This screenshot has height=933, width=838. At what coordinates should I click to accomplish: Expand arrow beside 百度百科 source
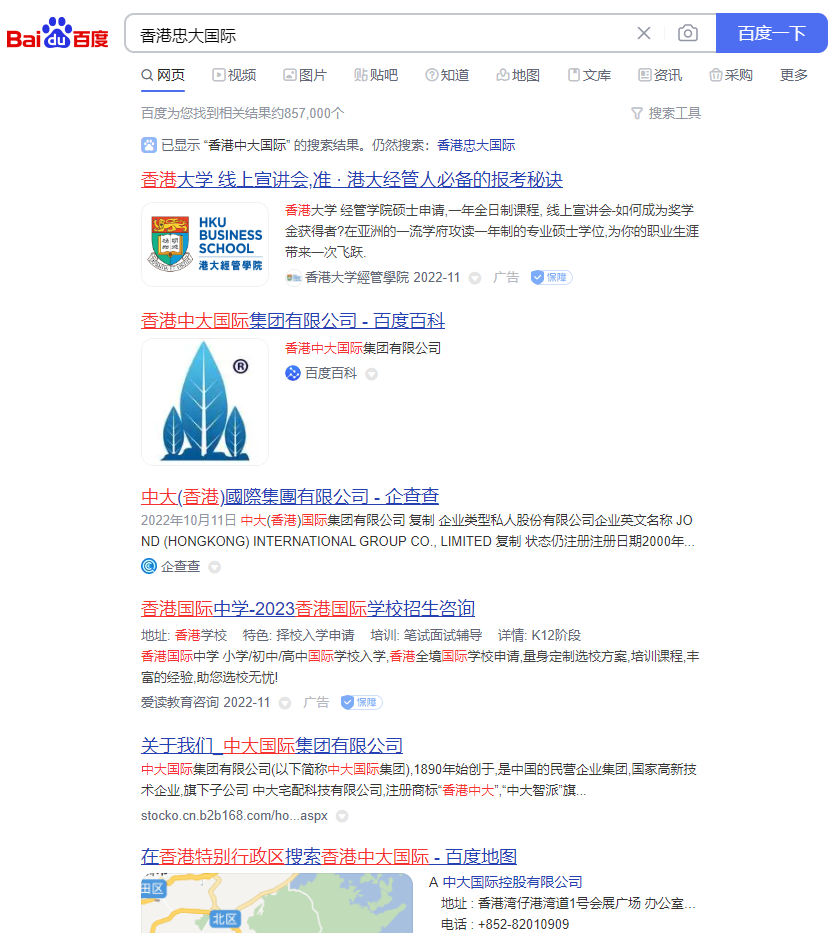pos(371,374)
